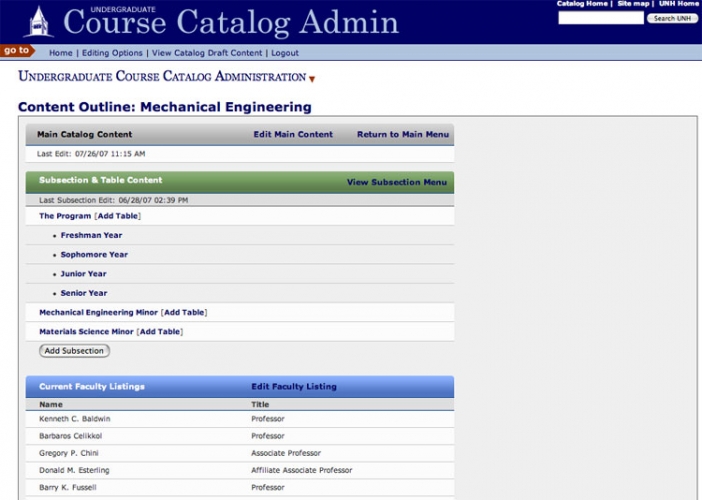Click 'Current Faculty Listings' header label

(92, 386)
